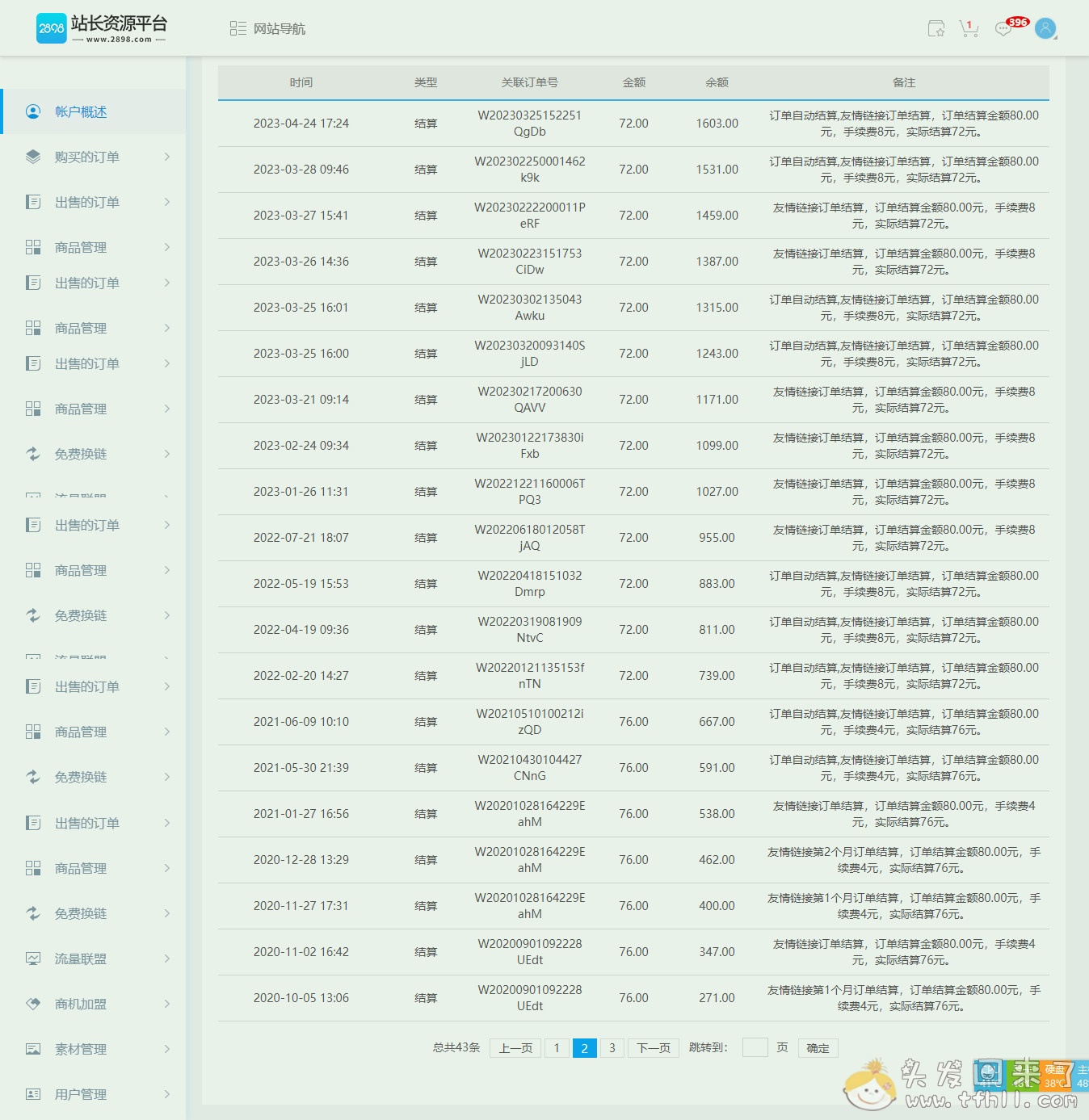Go to page 1
Viewport: 1089px width, 1120px height.
tap(557, 1048)
